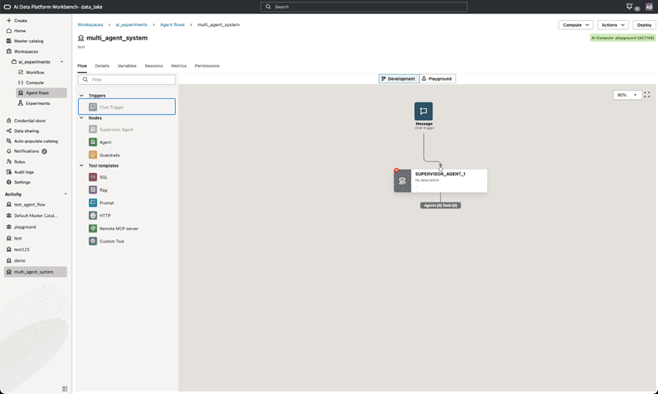Open Roles in the sidebar

pos(16,162)
